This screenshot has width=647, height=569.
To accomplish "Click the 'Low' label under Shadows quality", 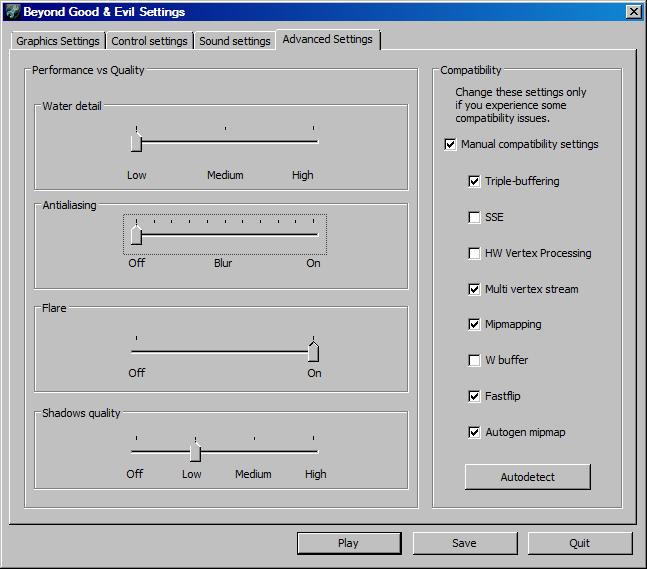I will point(192,474).
